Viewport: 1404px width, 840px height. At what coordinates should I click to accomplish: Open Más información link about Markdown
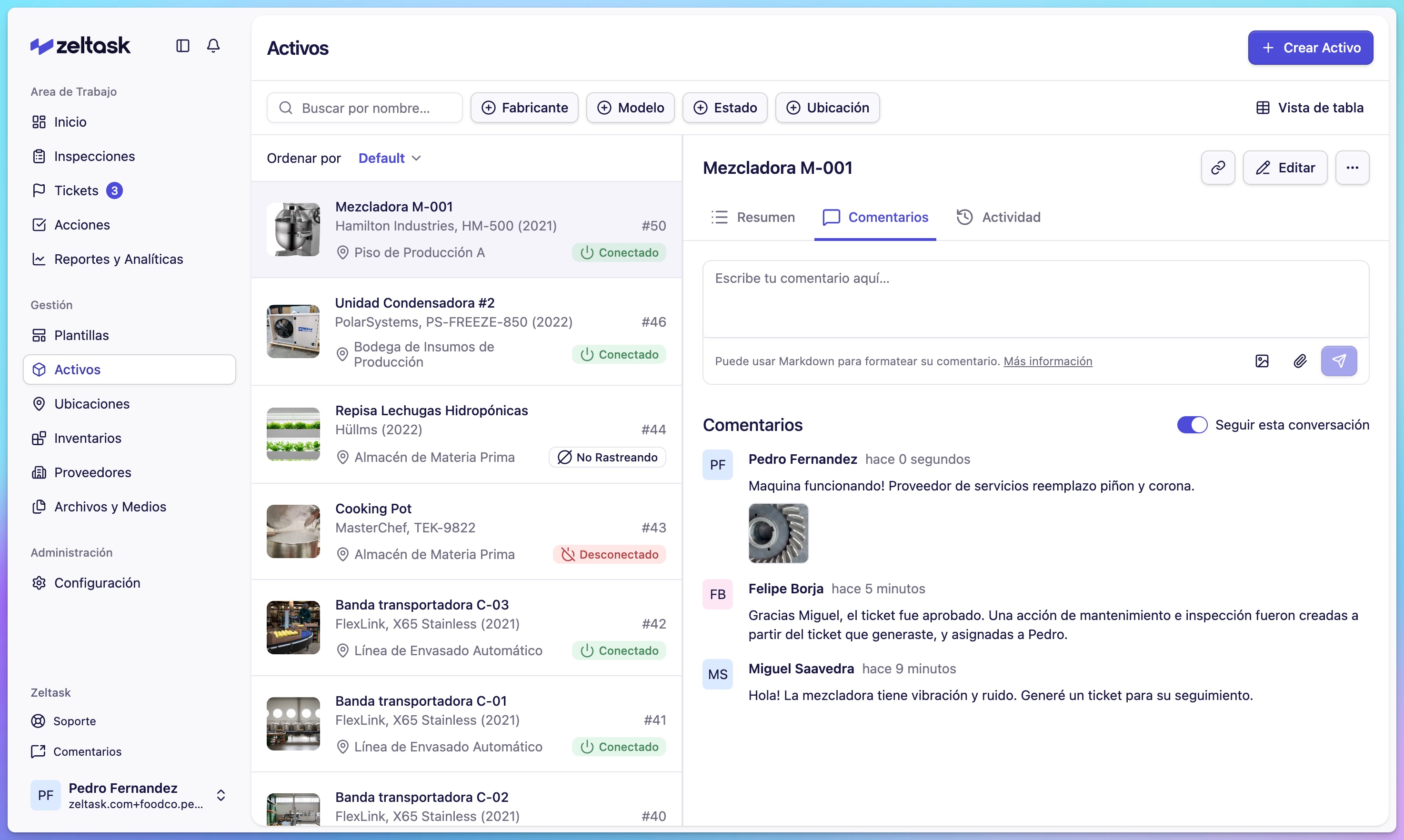pos(1047,361)
